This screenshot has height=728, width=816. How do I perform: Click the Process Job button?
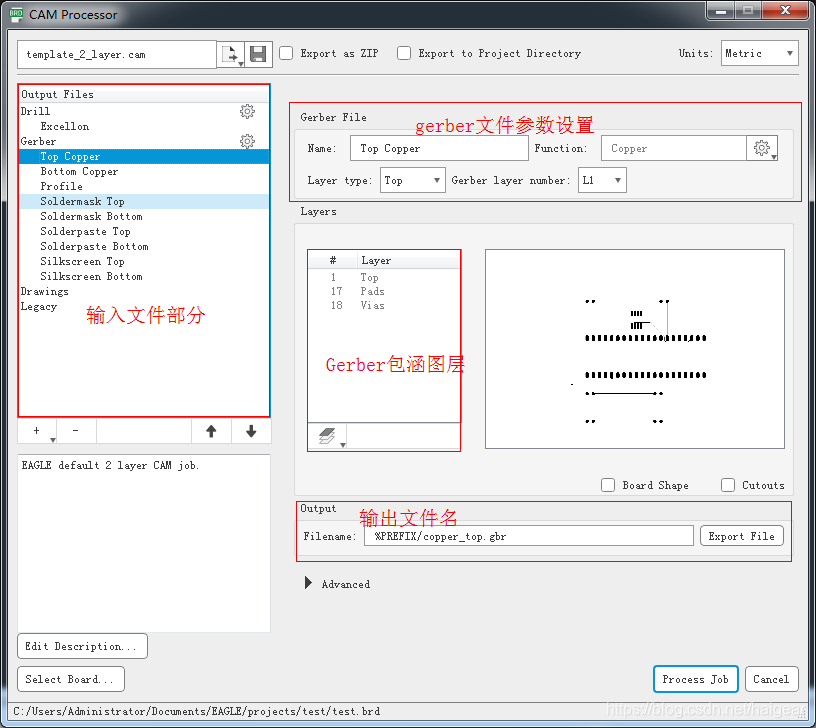pos(695,679)
